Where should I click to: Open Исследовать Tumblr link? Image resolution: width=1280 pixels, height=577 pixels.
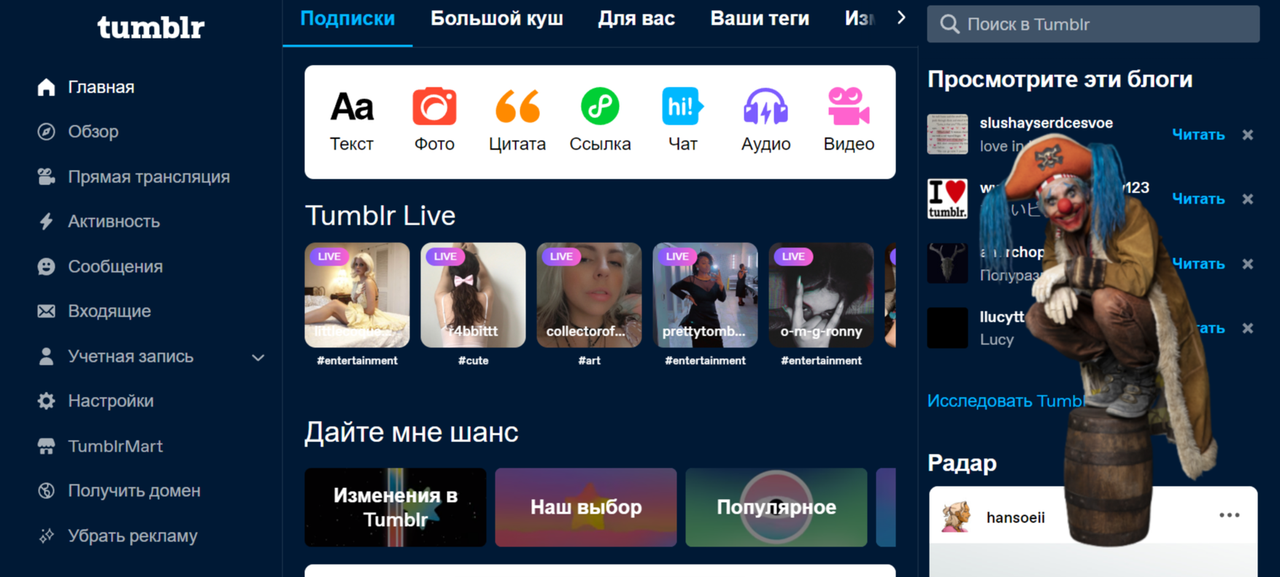click(1005, 401)
